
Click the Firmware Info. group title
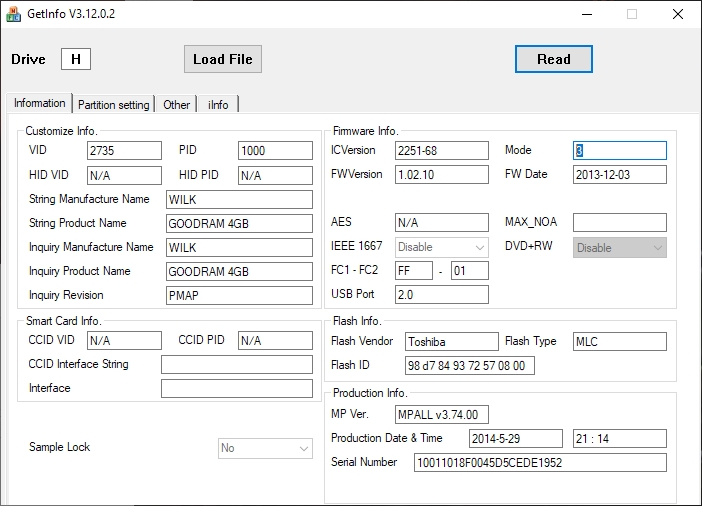click(x=366, y=131)
